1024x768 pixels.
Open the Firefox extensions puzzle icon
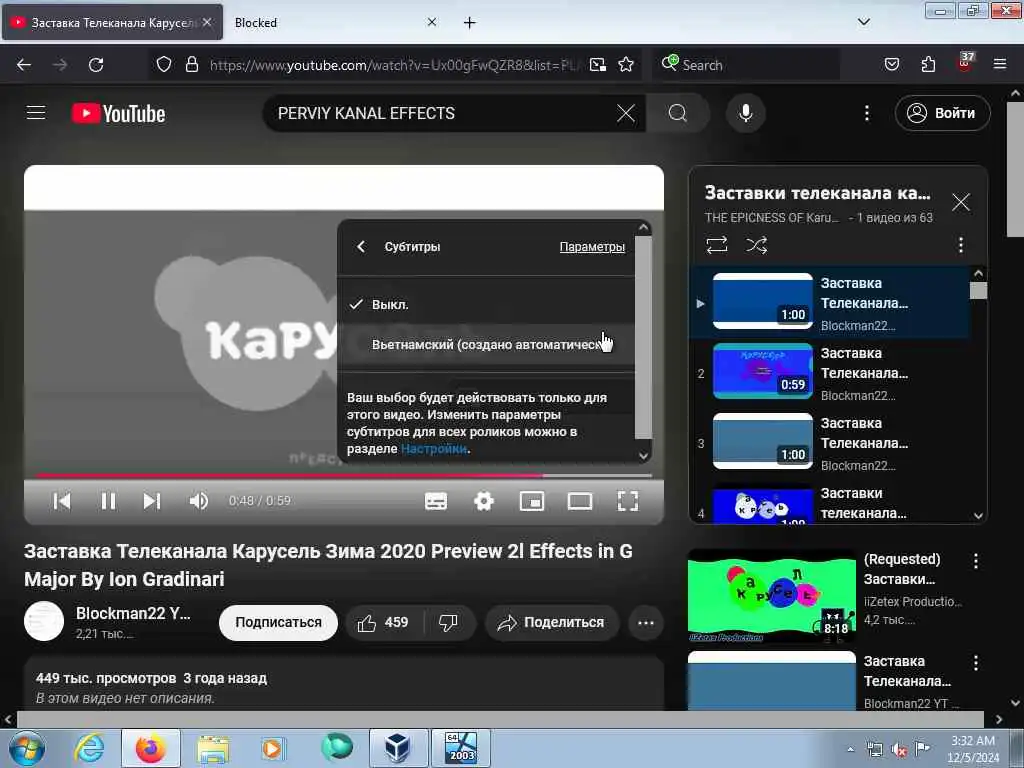pos(928,65)
